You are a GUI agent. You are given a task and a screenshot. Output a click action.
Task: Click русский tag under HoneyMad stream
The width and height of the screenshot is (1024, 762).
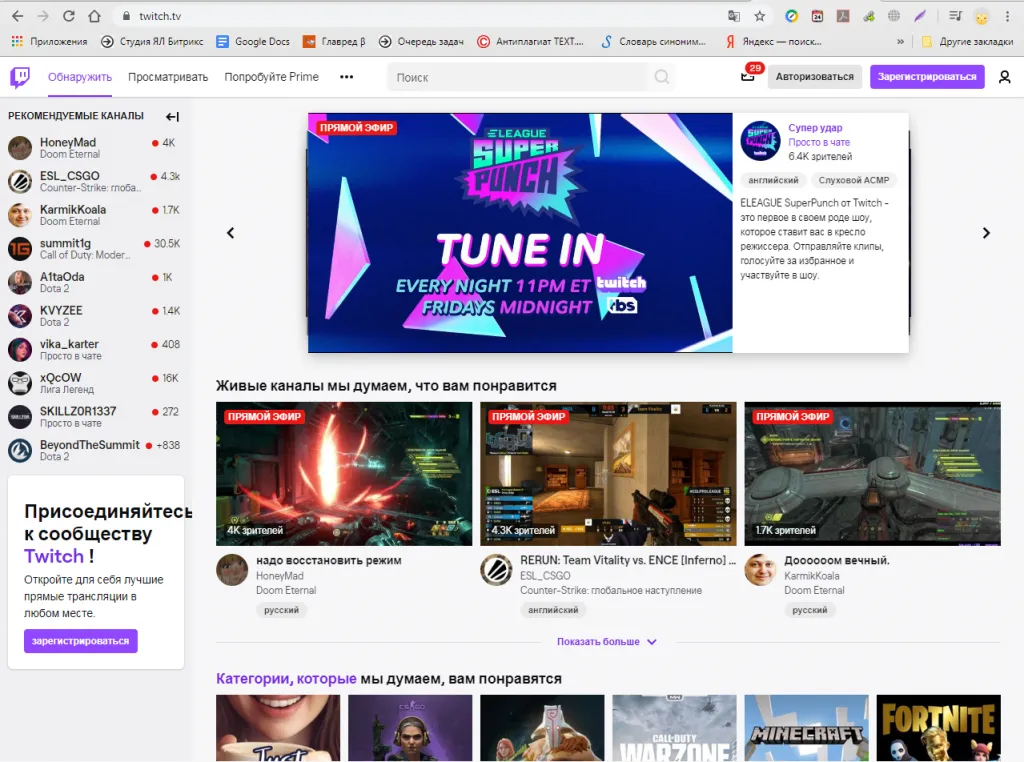tap(281, 610)
